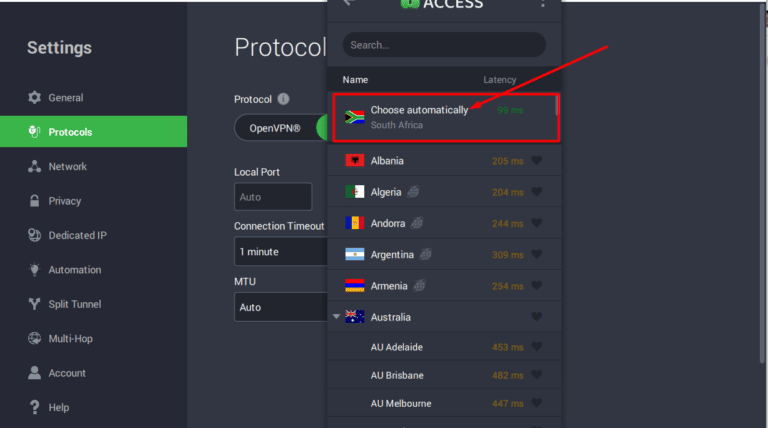Viewport: 768px width, 428px height.
Task: Click the Algeria server flag icon
Action: (354, 192)
